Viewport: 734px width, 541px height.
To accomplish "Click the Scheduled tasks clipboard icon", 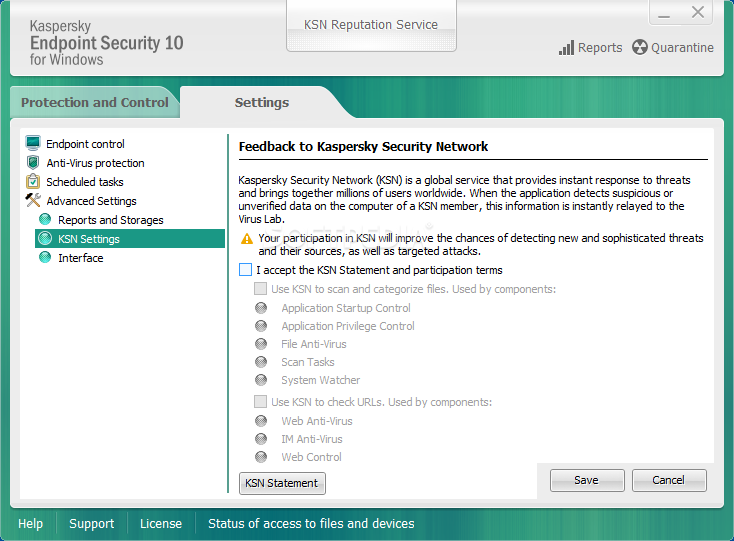I will coord(34,182).
